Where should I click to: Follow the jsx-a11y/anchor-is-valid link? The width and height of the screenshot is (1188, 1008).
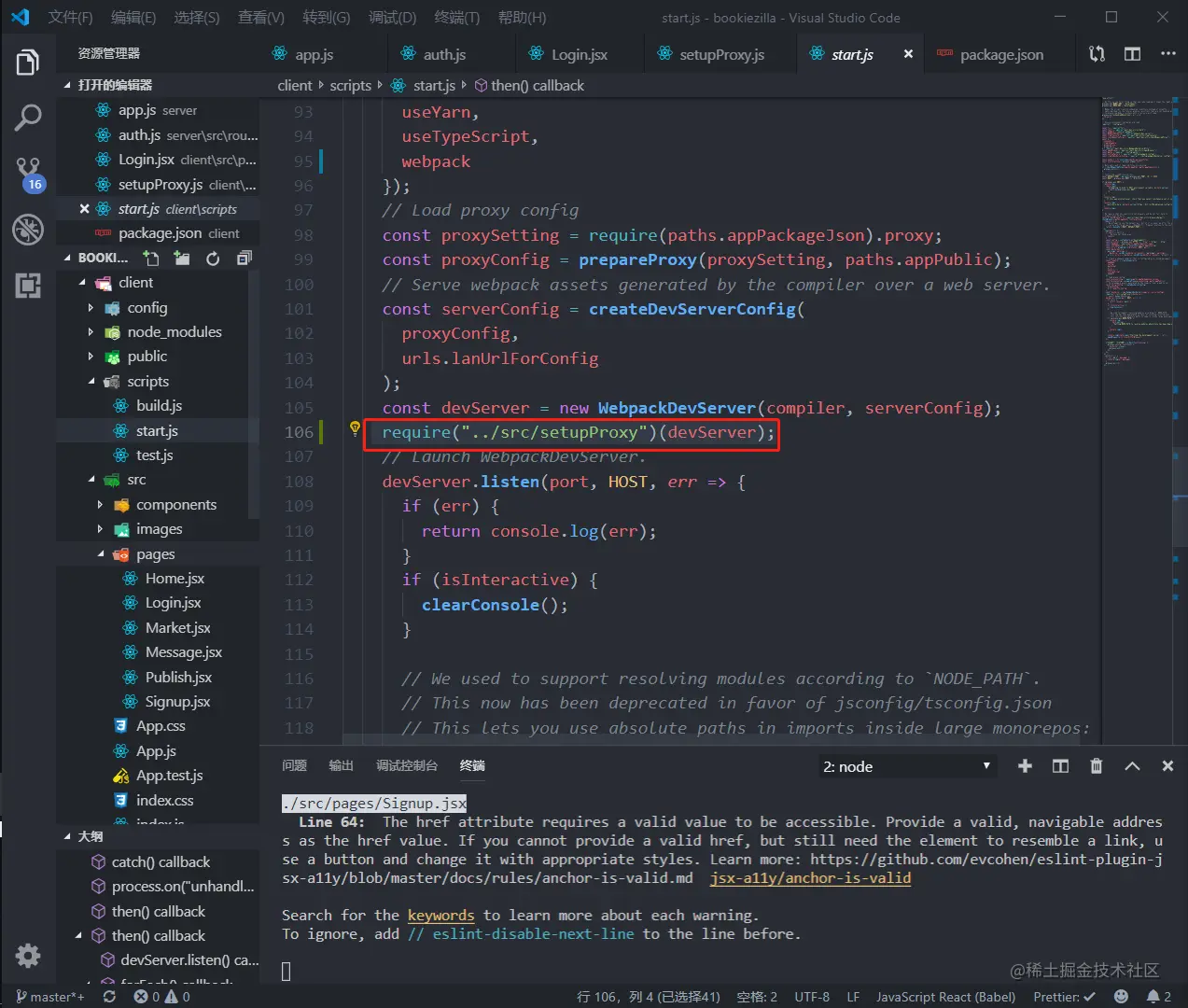tap(810, 878)
